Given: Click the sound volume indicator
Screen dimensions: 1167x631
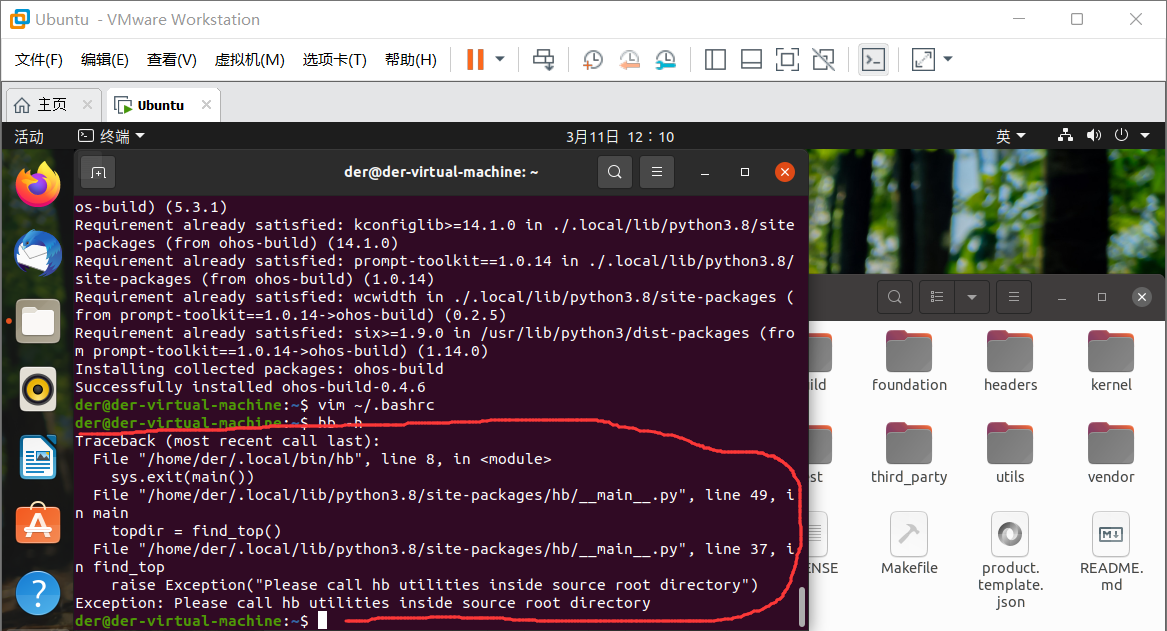Looking at the screenshot, I should [1093, 135].
